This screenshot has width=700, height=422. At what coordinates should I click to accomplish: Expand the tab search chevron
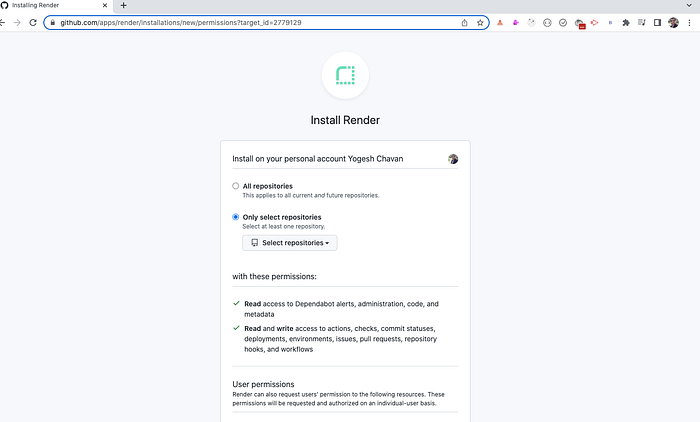point(689,5)
